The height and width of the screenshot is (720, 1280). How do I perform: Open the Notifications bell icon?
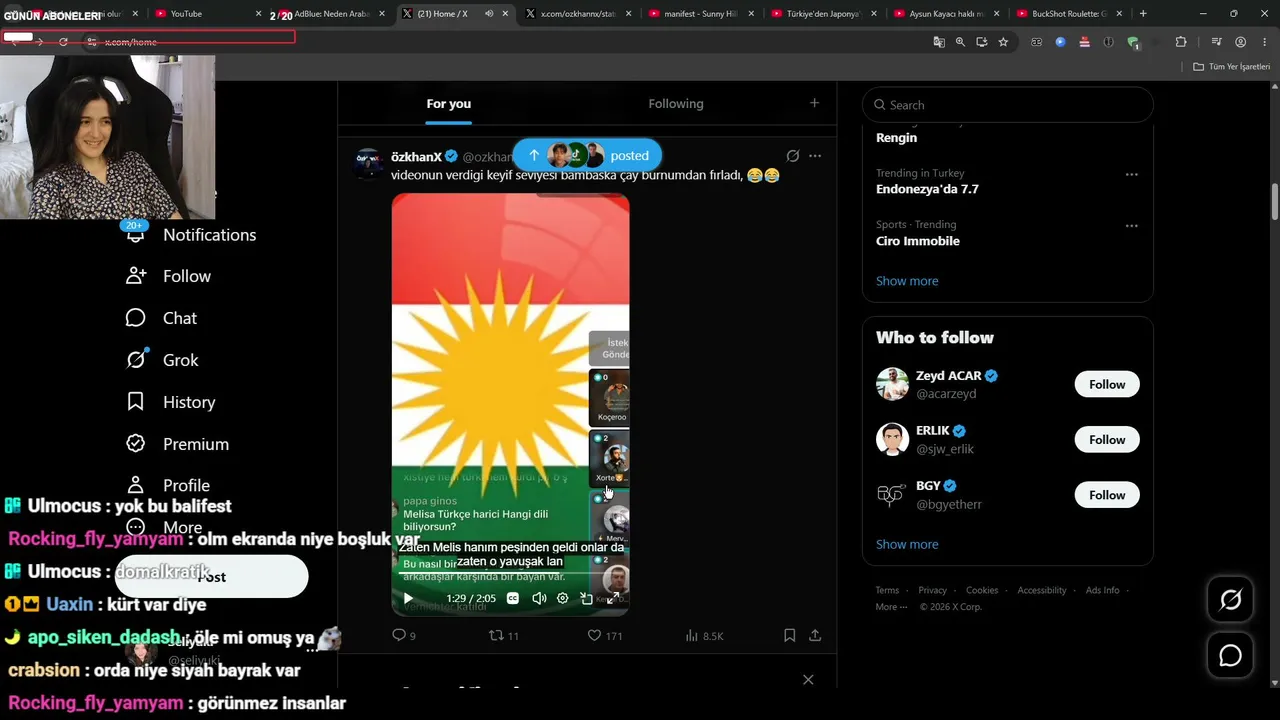point(136,234)
